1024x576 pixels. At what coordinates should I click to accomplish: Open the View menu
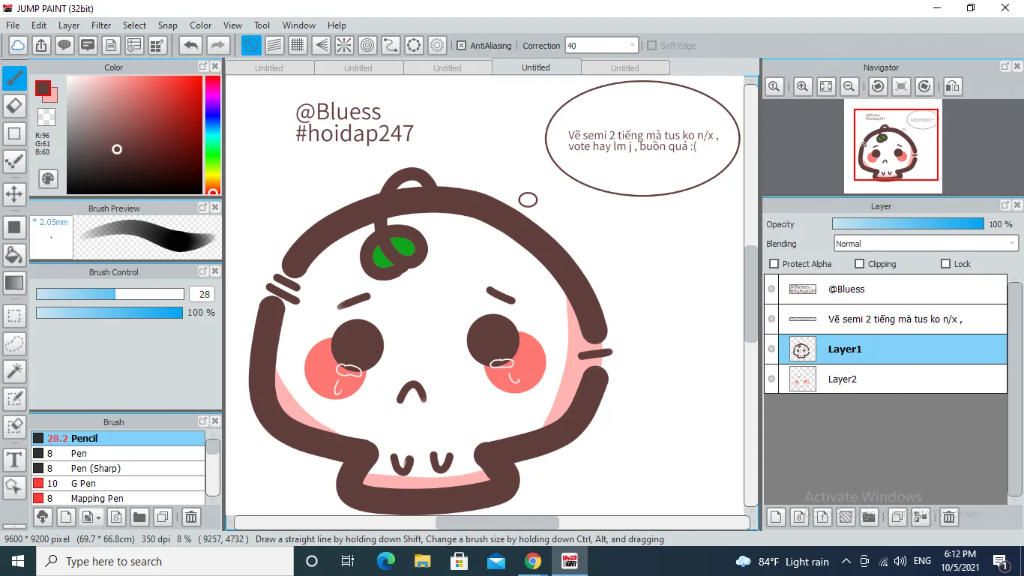pyautogui.click(x=232, y=25)
